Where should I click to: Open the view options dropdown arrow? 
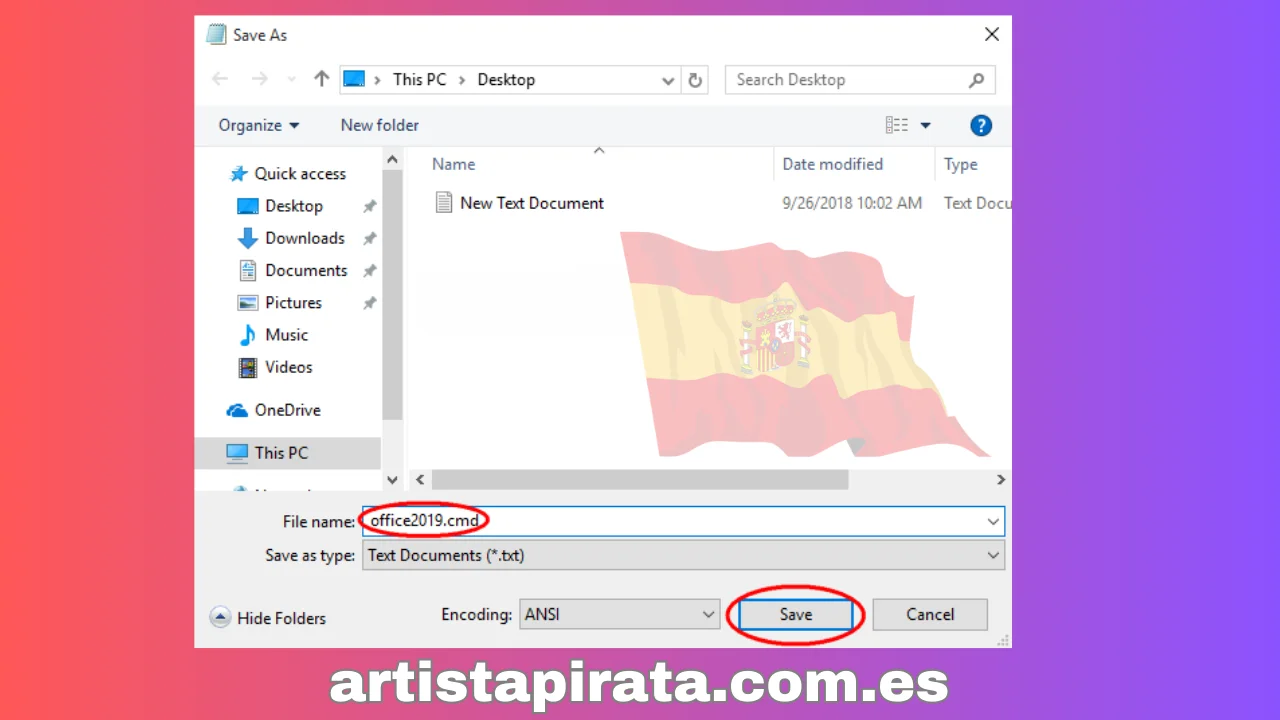[x=925, y=125]
